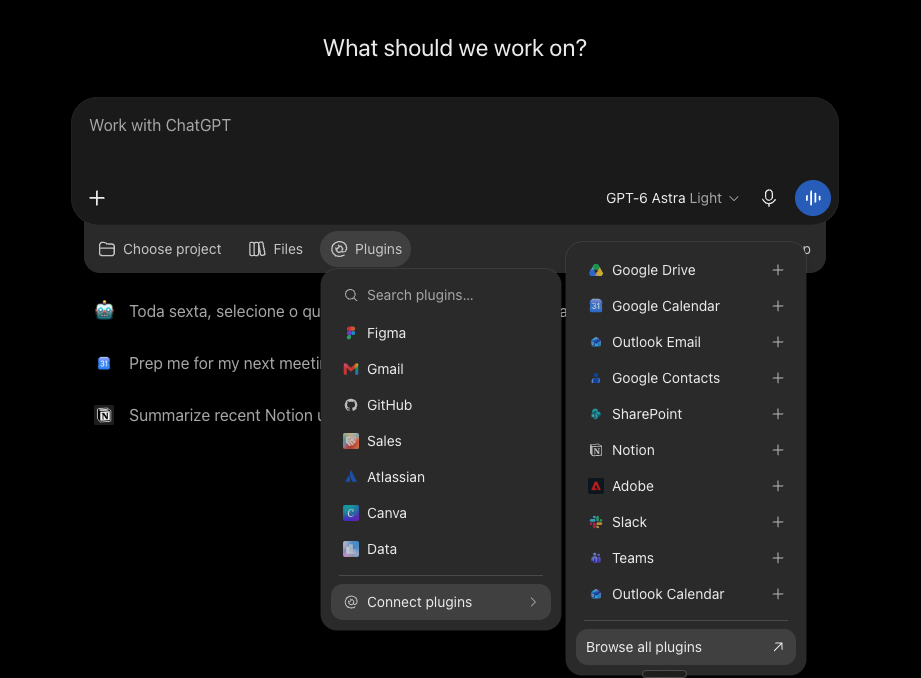921x678 pixels.
Task: Click the Notion icon beside Summarize suggestion
Action: (x=104, y=415)
